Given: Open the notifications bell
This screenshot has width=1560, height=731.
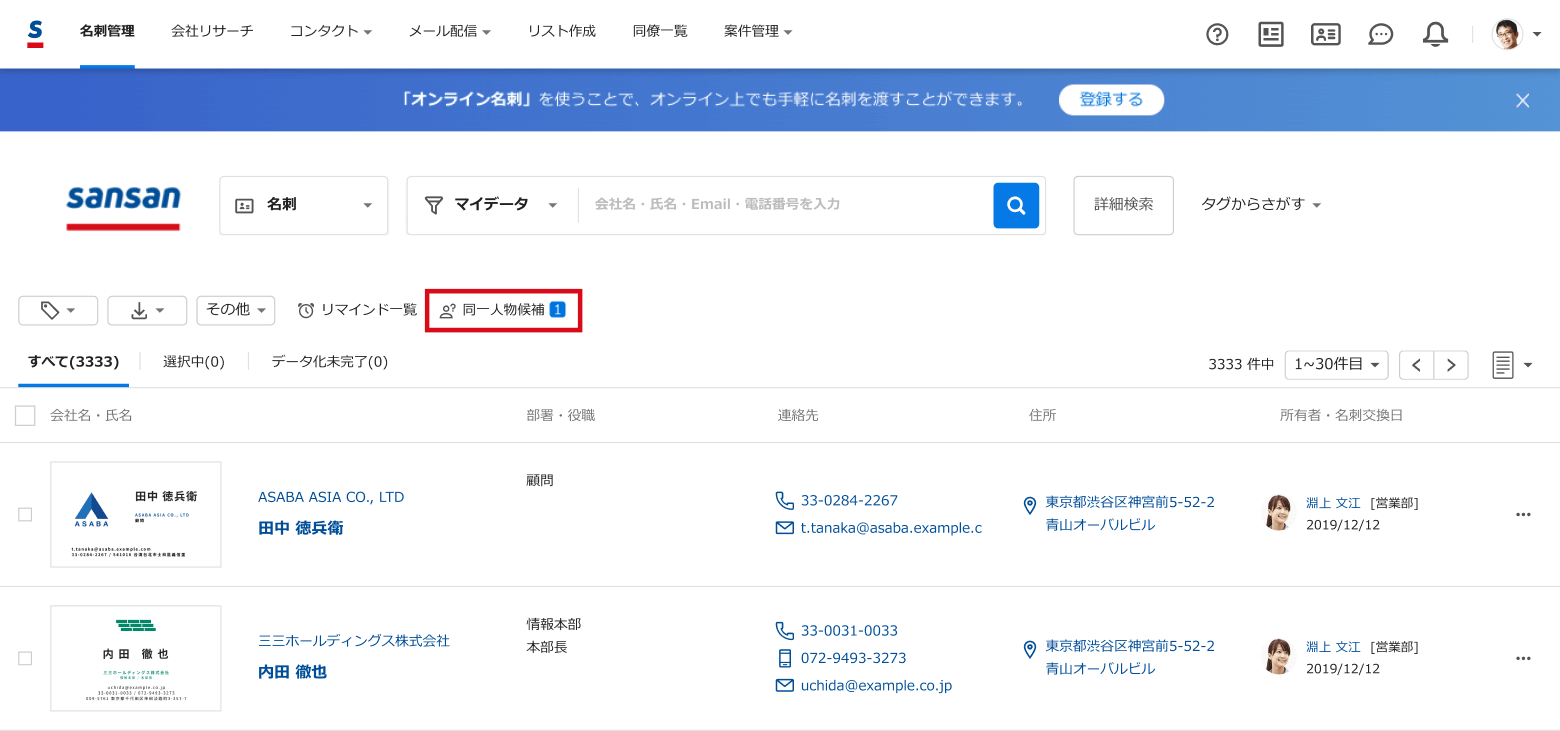Looking at the screenshot, I should [x=1435, y=35].
